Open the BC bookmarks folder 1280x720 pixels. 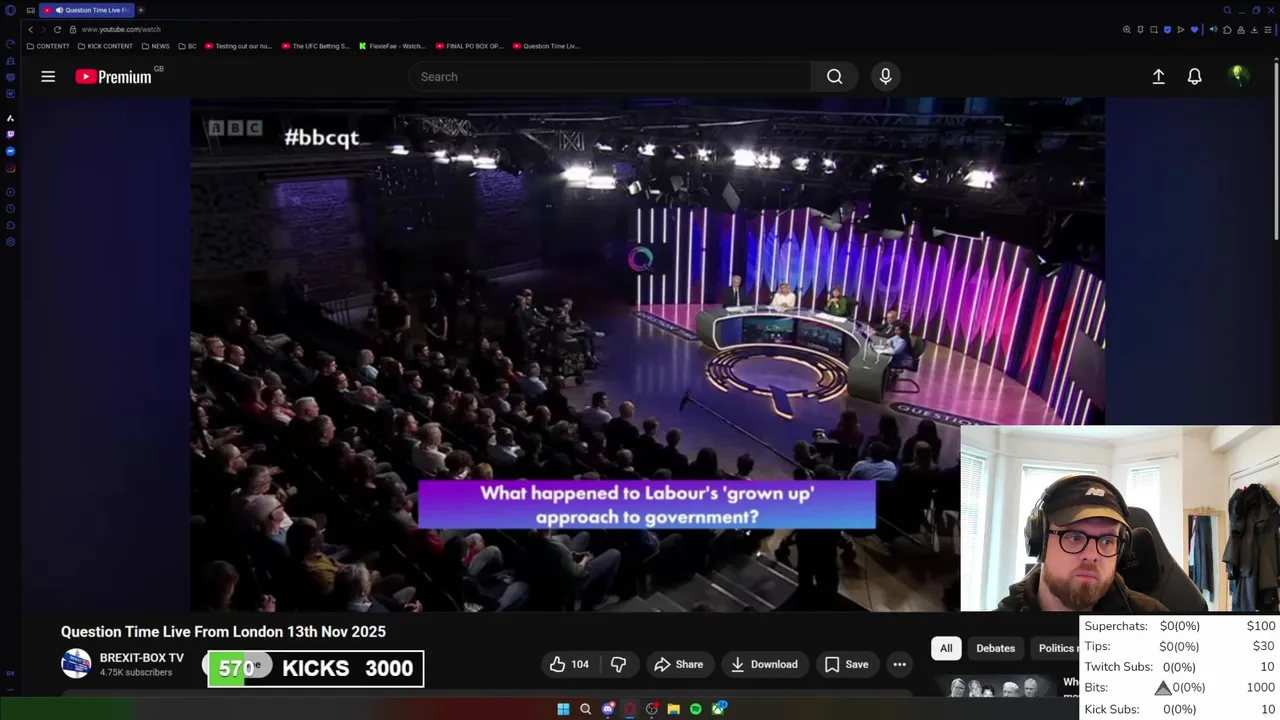pyautogui.click(x=187, y=46)
